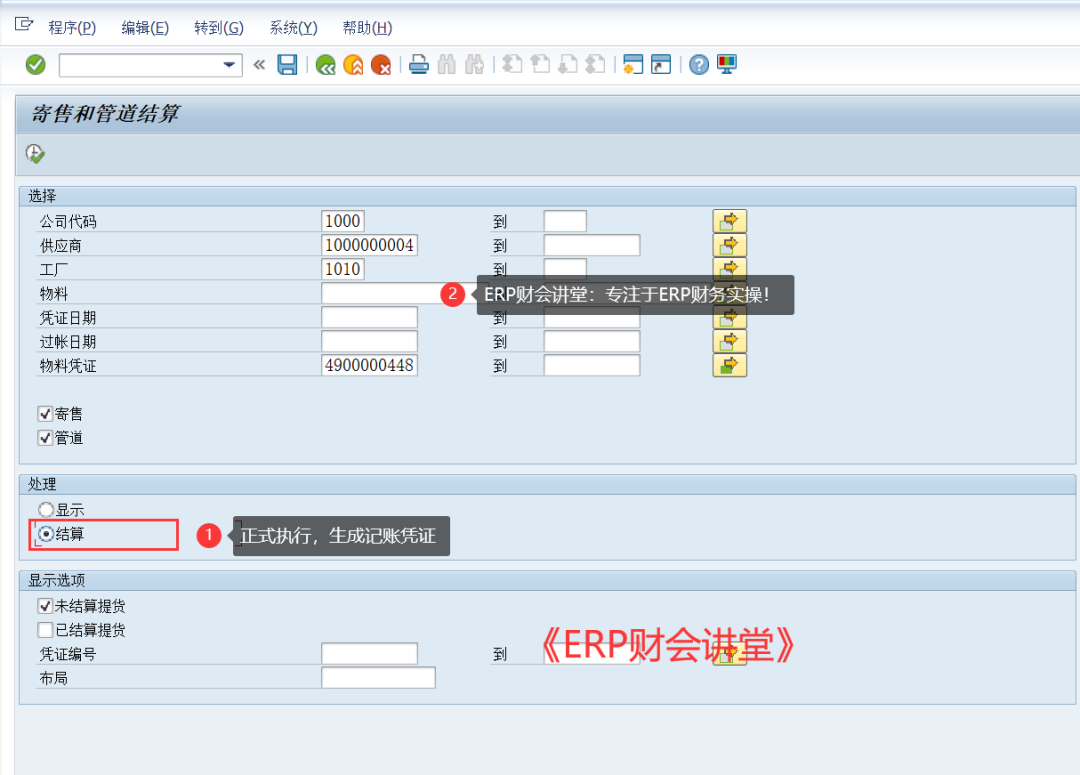Click the 系统(Y) menu
The width and height of the screenshot is (1080, 775).
293,28
